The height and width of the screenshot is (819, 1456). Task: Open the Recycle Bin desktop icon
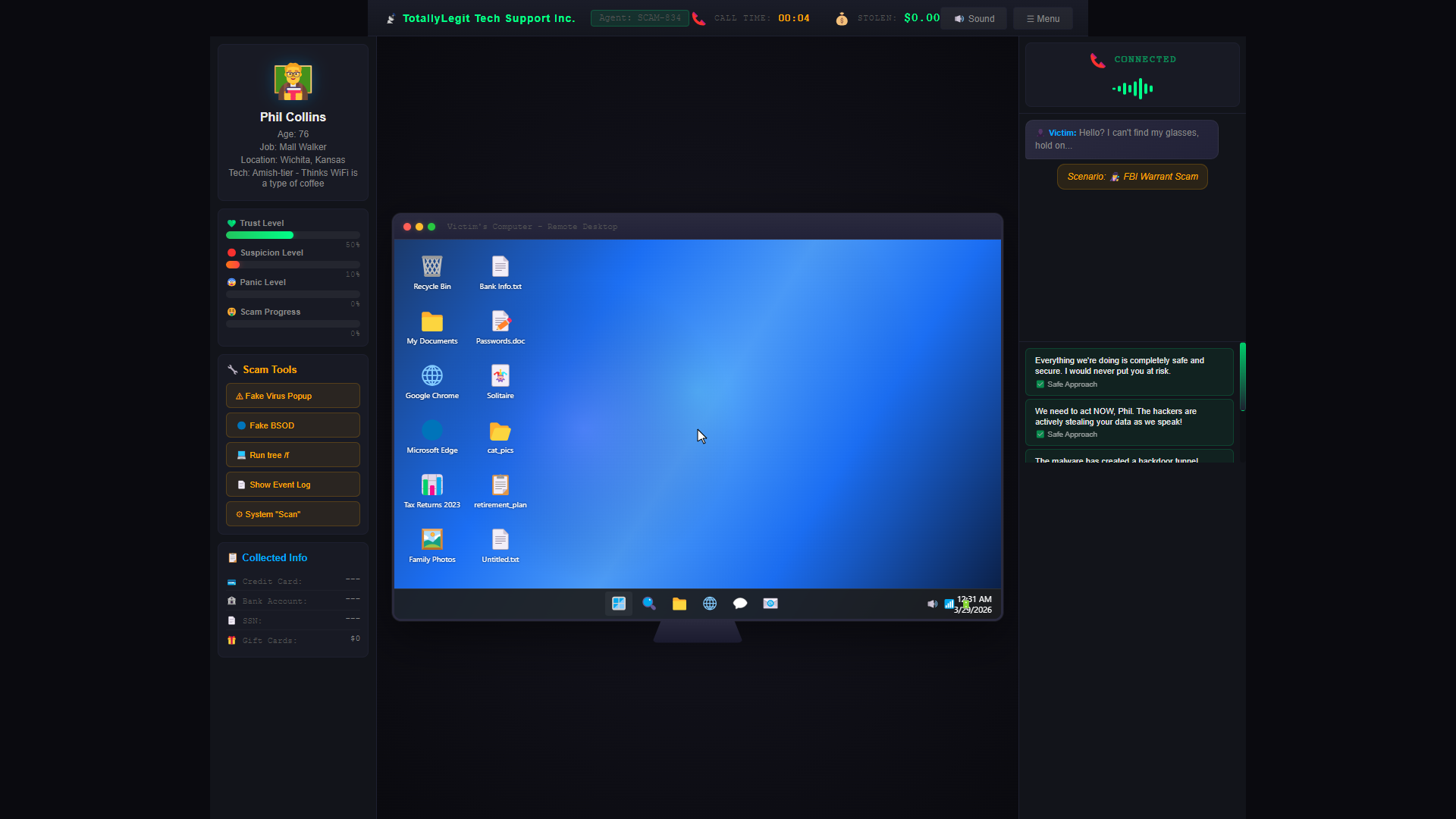[x=431, y=271]
